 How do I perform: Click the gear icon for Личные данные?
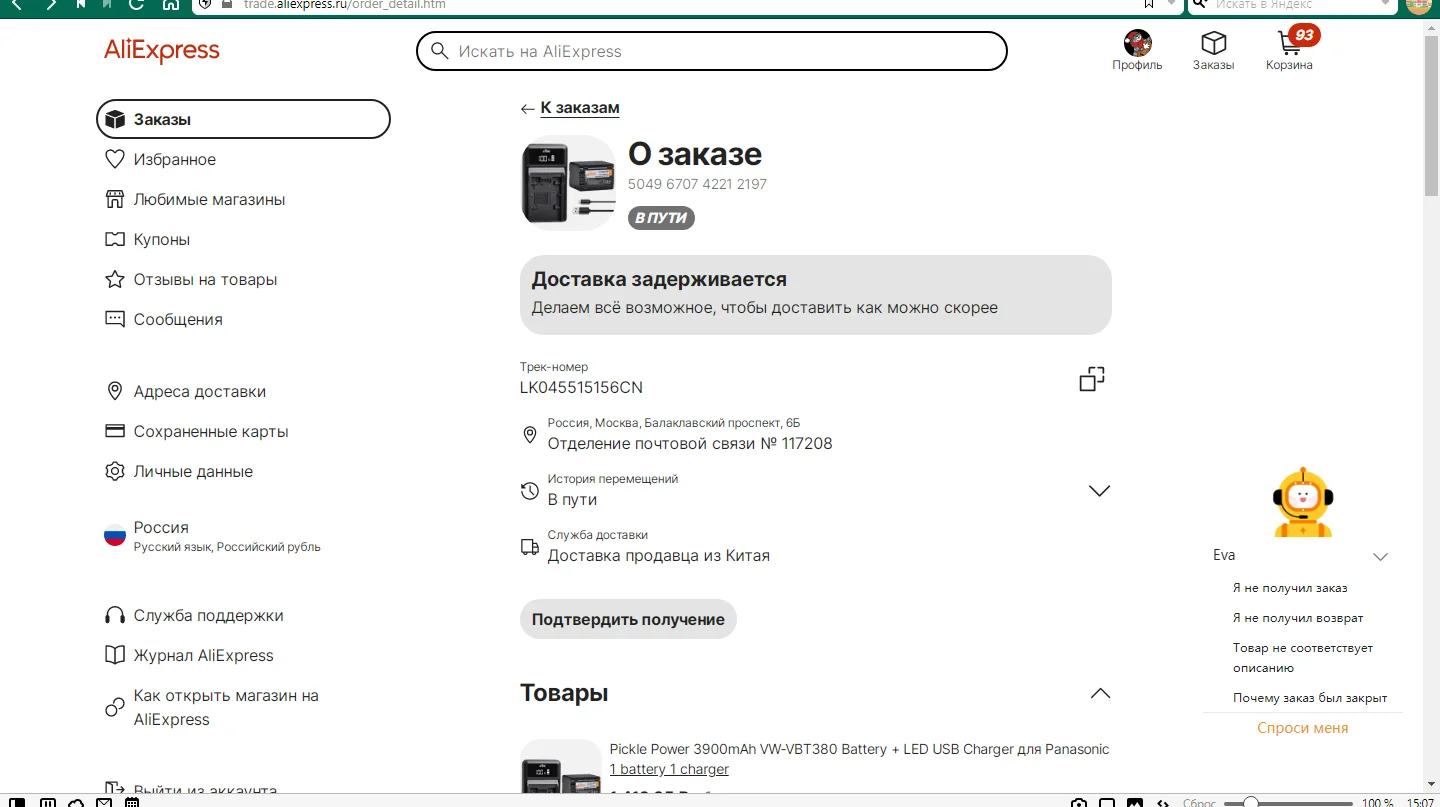(x=115, y=471)
